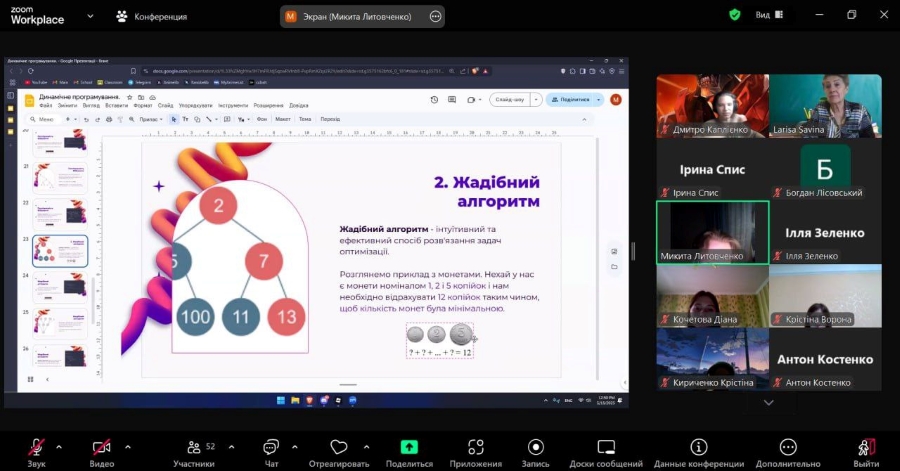Expand video options arrow beside Видео
The image size is (900, 471).
point(127,446)
